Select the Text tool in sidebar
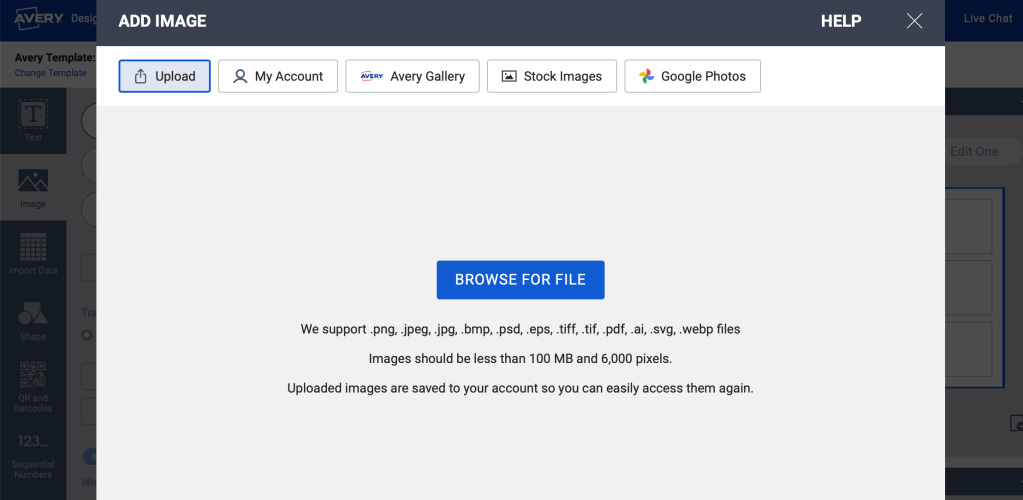Image resolution: width=1023 pixels, height=500 pixels. click(33, 120)
